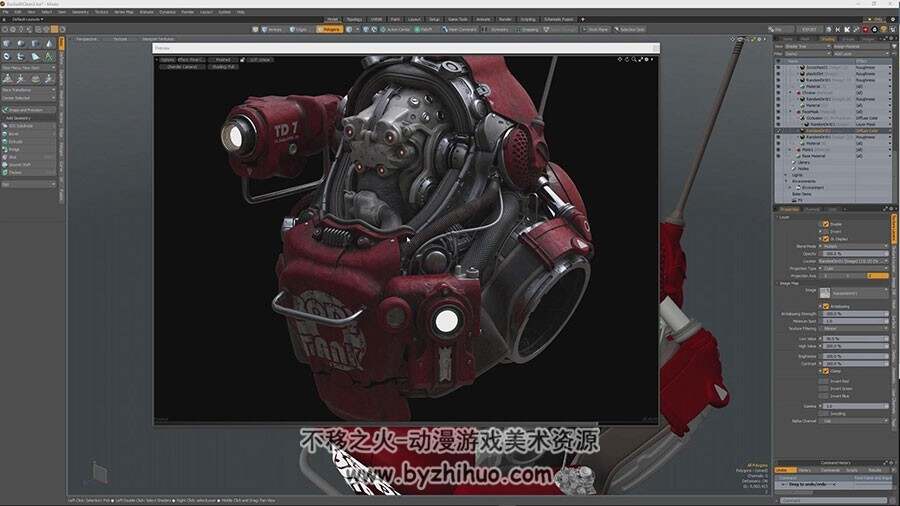Enable Invert Green option
The image size is (900, 506).
click(x=823, y=388)
